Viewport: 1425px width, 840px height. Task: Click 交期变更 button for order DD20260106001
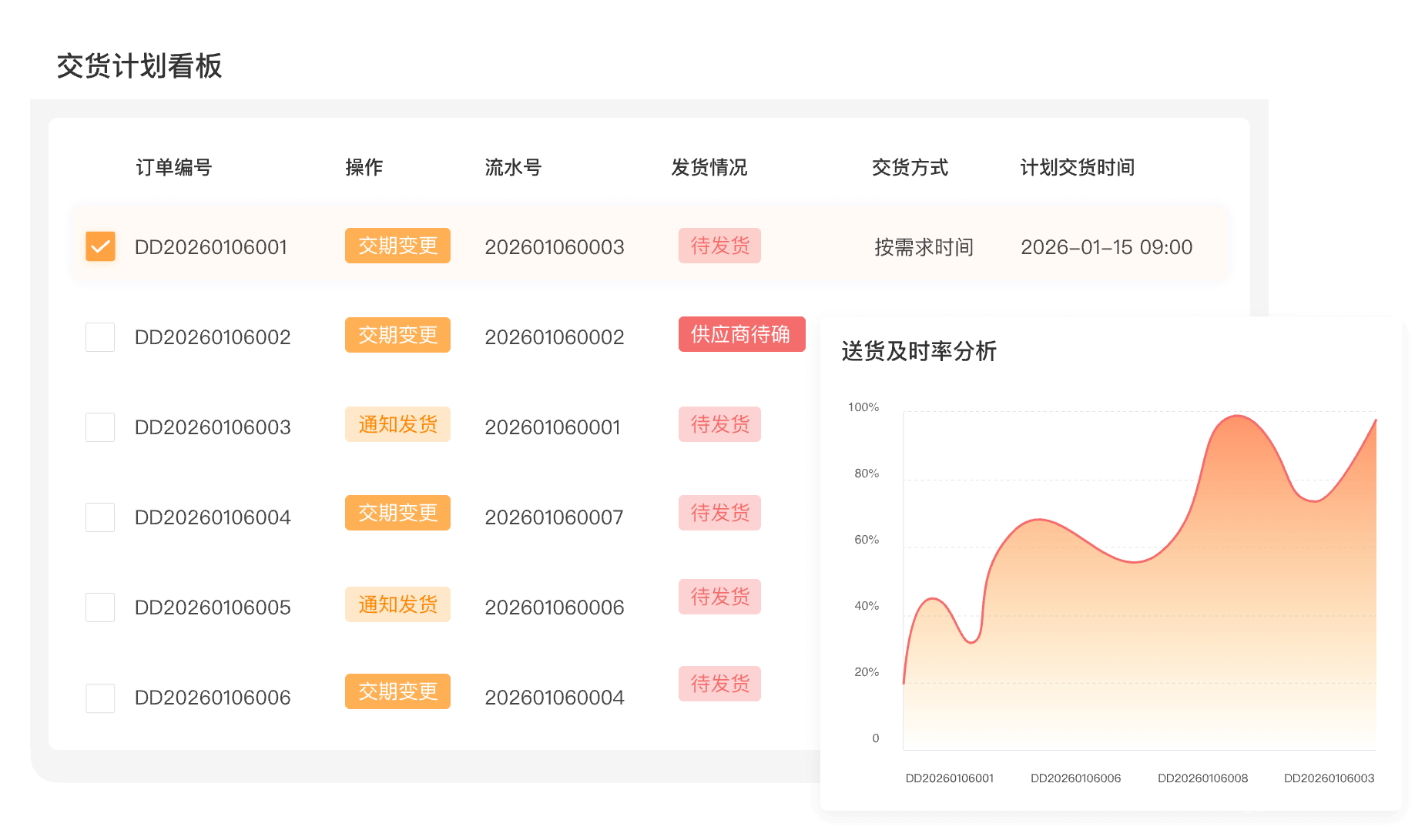[397, 246]
